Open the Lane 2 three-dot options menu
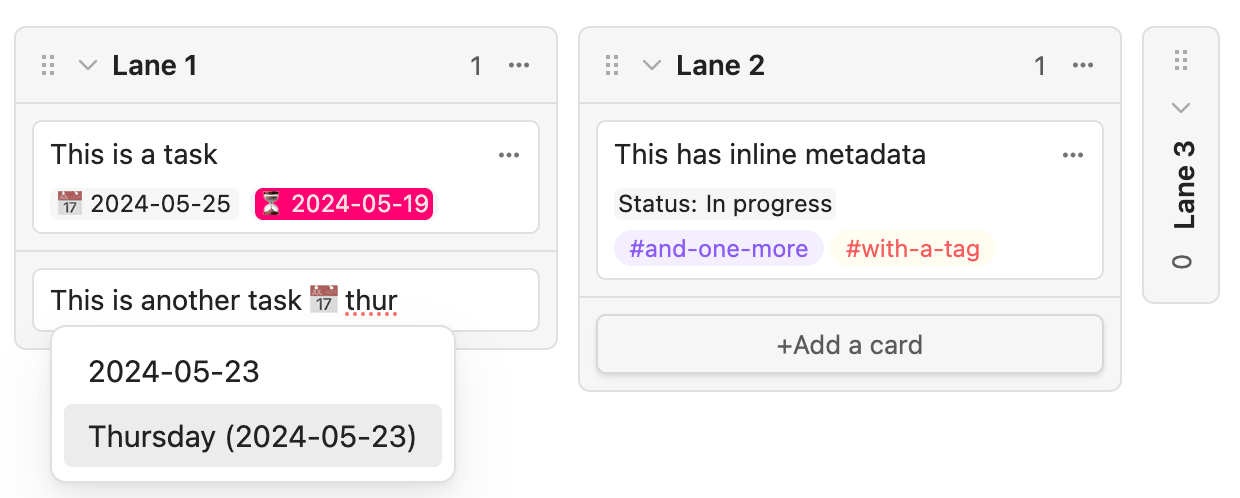The height and width of the screenshot is (498, 1240). pyautogui.click(x=1082, y=66)
